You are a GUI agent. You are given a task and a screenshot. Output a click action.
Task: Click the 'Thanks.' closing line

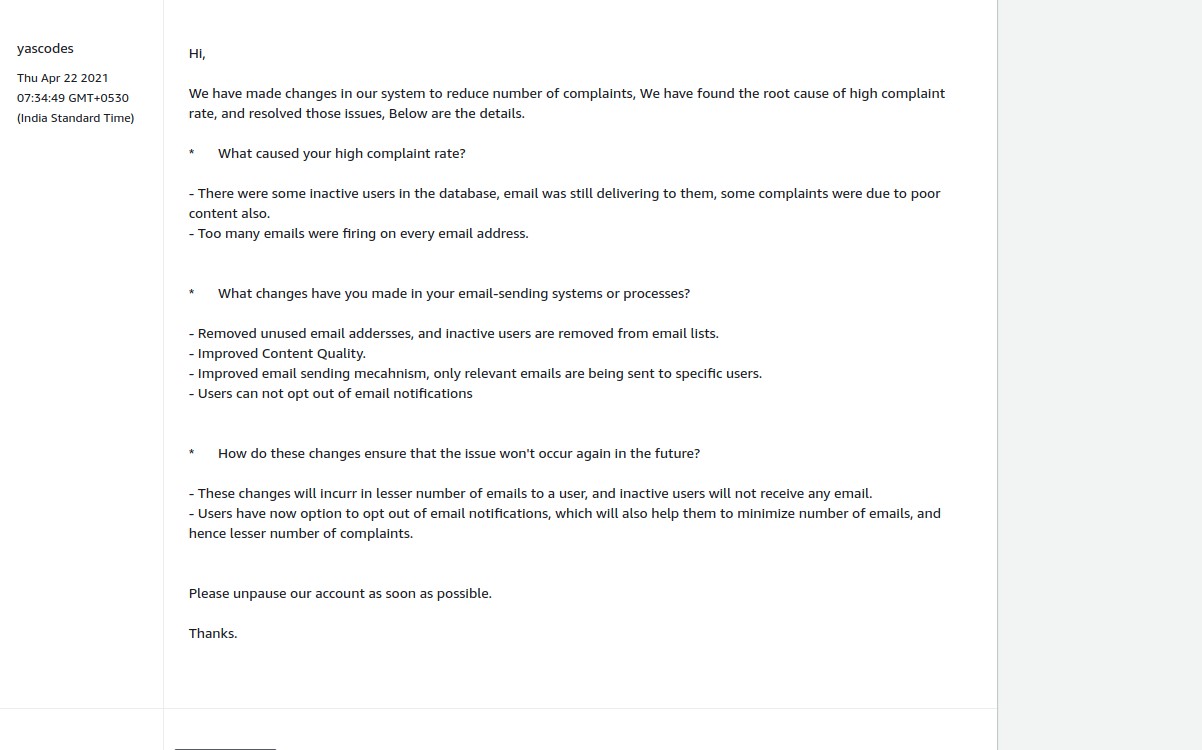coord(213,634)
